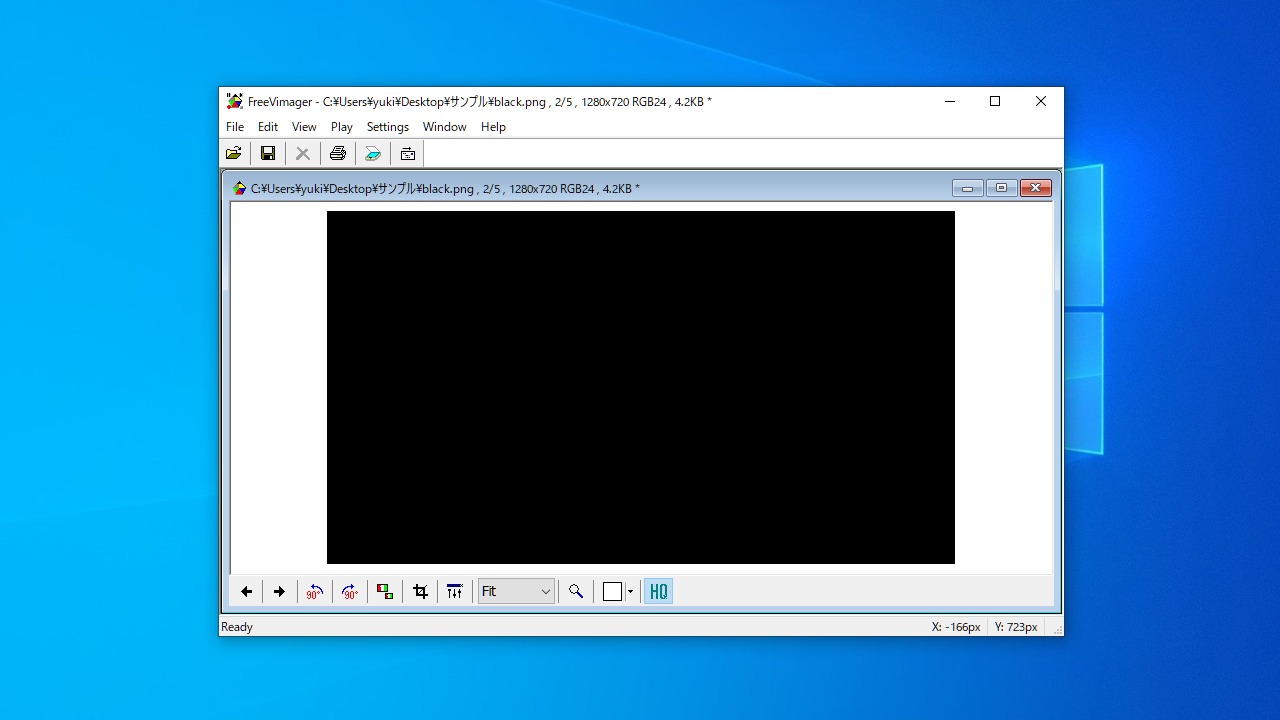The height and width of the screenshot is (720, 1280).
Task: Click the grayed Delete X icon
Action: point(302,153)
